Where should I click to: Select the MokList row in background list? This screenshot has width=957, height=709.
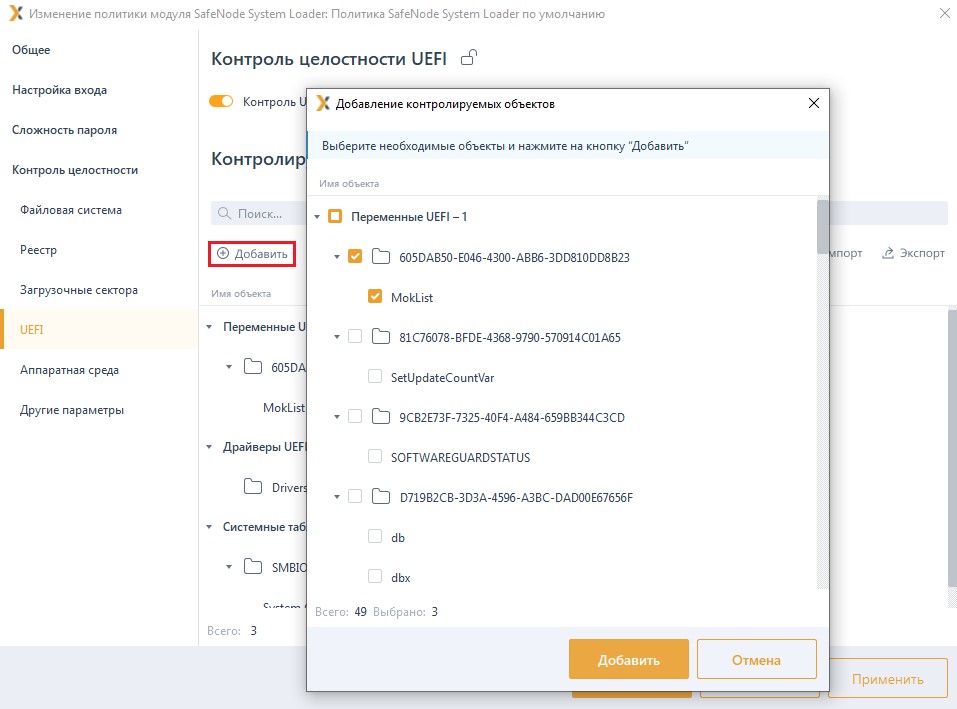coord(284,407)
